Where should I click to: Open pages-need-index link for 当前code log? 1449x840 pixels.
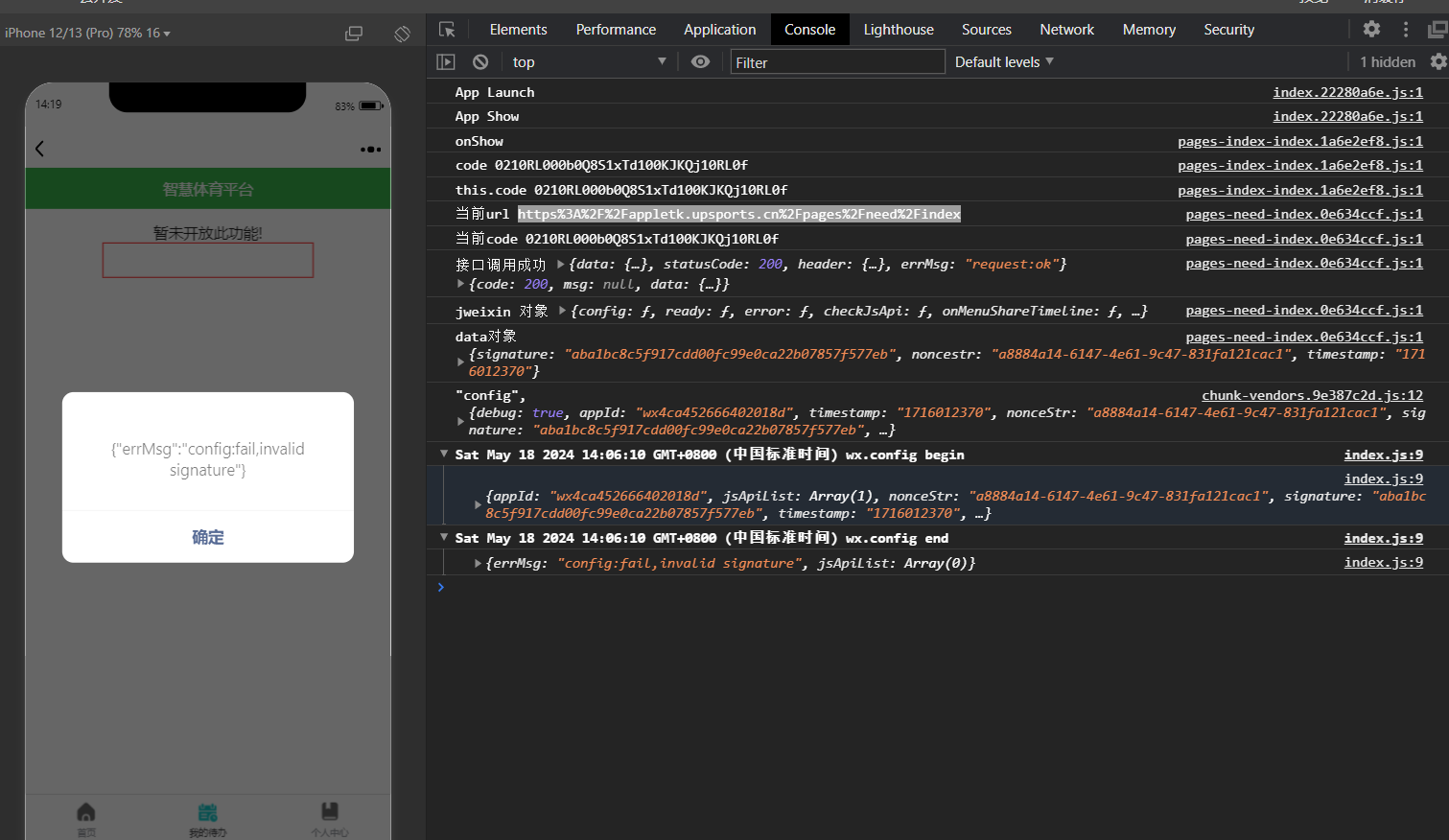pyautogui.click(x=1304, y=239)
